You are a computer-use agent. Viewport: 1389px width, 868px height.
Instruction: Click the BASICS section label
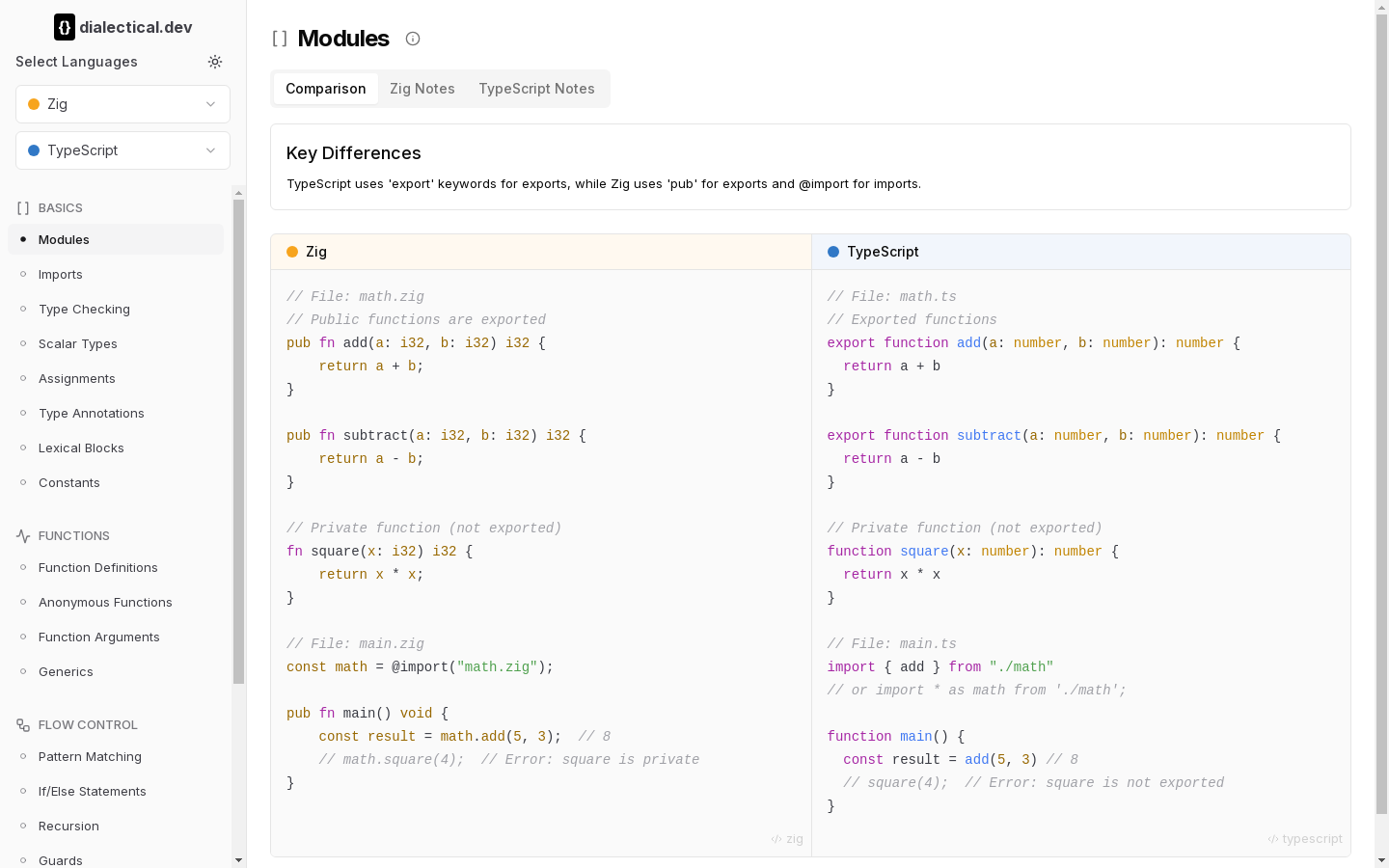pos(61,208)
